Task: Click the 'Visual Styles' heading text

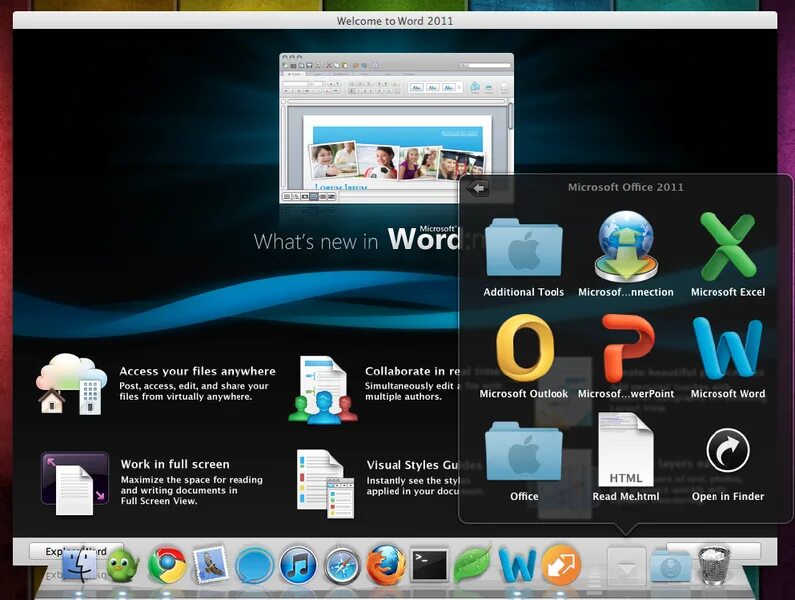Action: 403,465
